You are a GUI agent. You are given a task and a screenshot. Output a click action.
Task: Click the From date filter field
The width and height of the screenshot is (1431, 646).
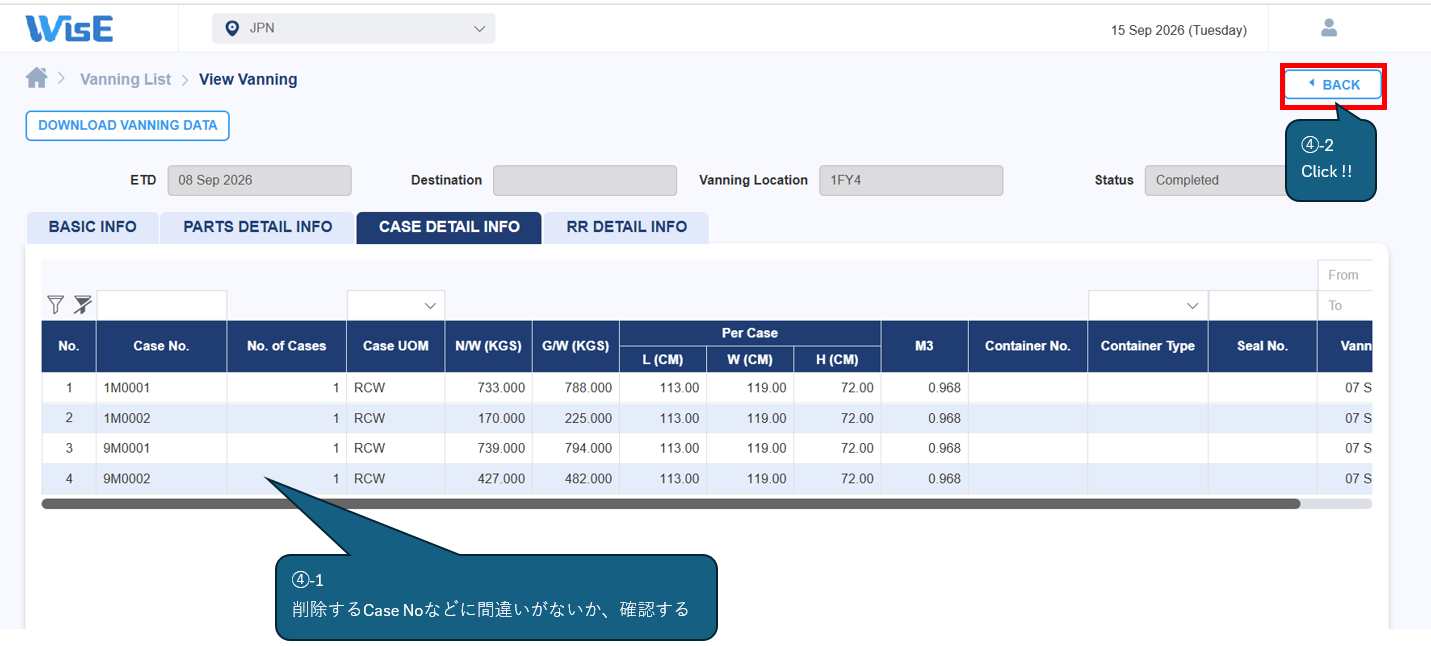[1345, 275]
